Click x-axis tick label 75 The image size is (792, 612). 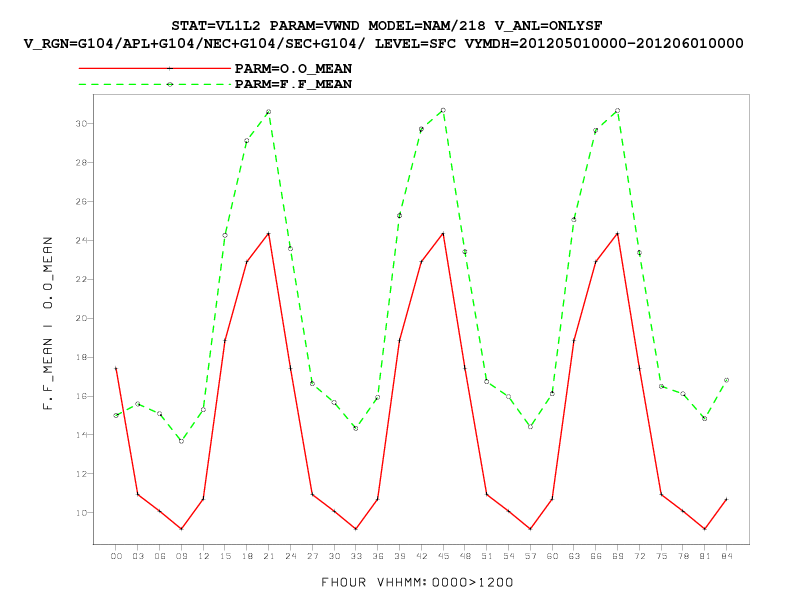click(x=661, y=556)
